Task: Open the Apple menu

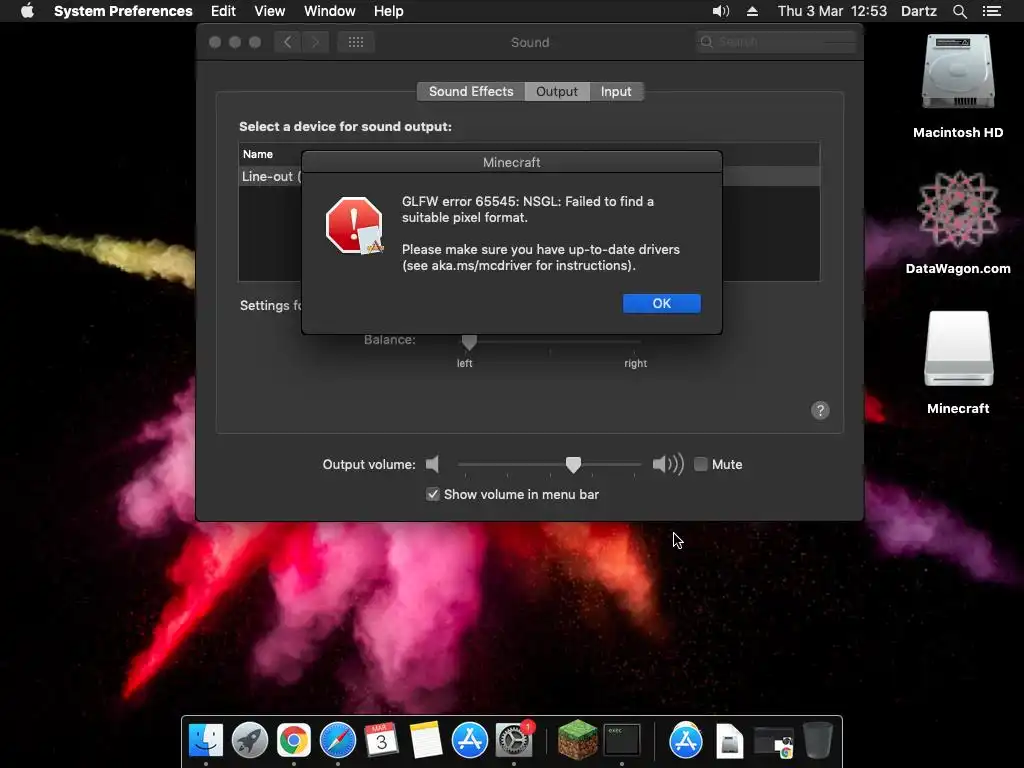Action: [x=27, y=11]
